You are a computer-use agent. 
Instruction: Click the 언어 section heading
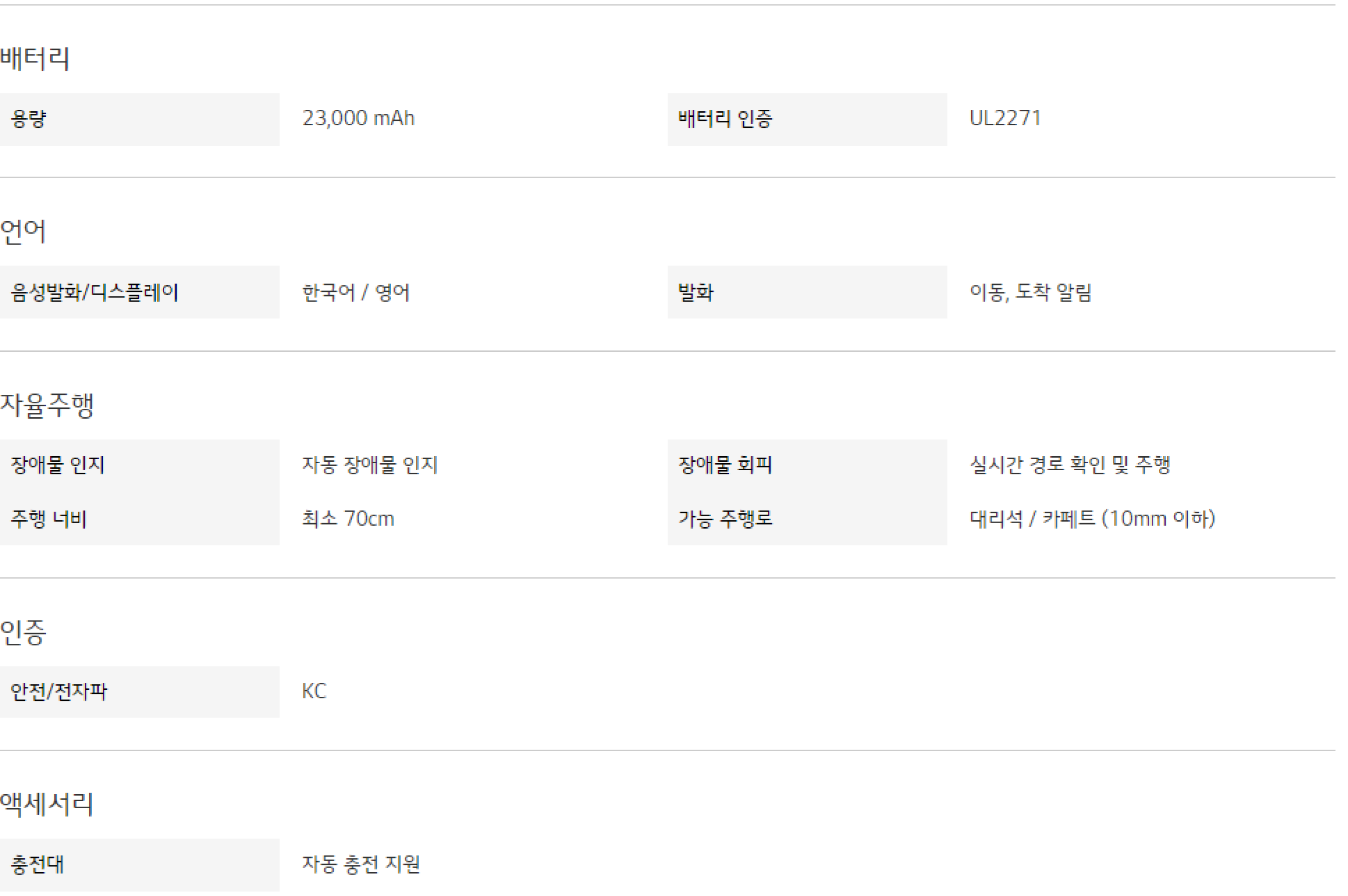23,232
